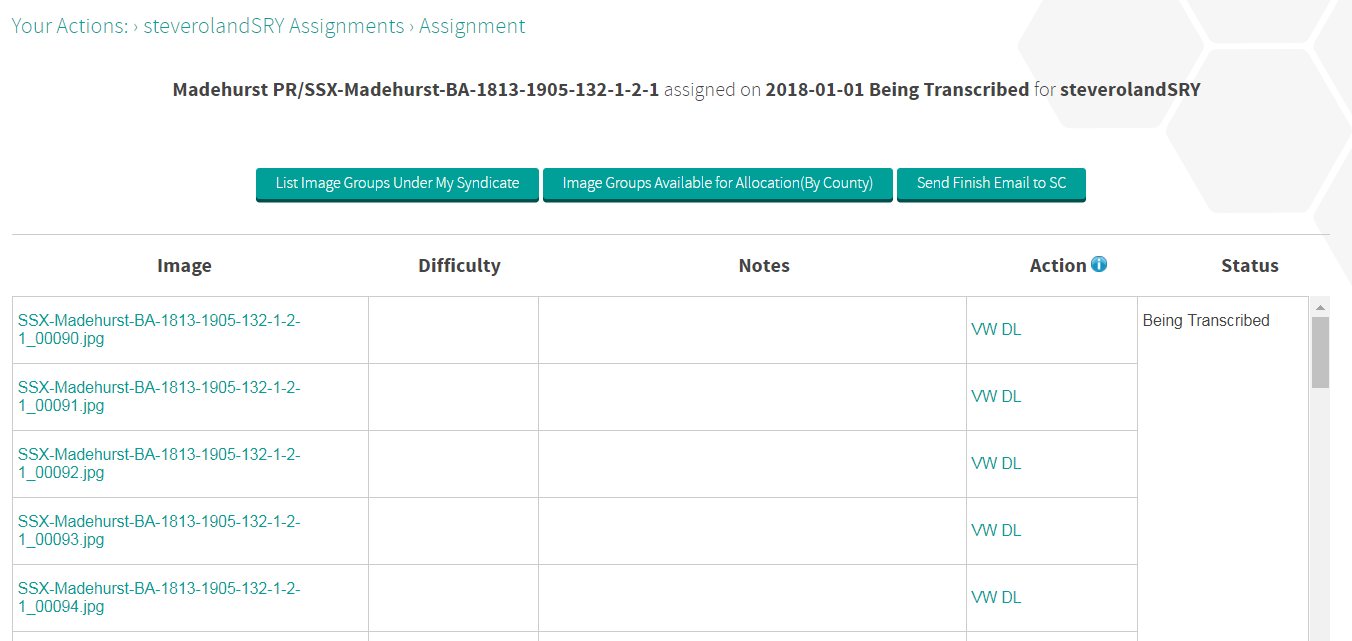The height and width of the screenshot is (641, 1352).
Task: Go to Your Actions breadcrumb link
Action: 70,26
